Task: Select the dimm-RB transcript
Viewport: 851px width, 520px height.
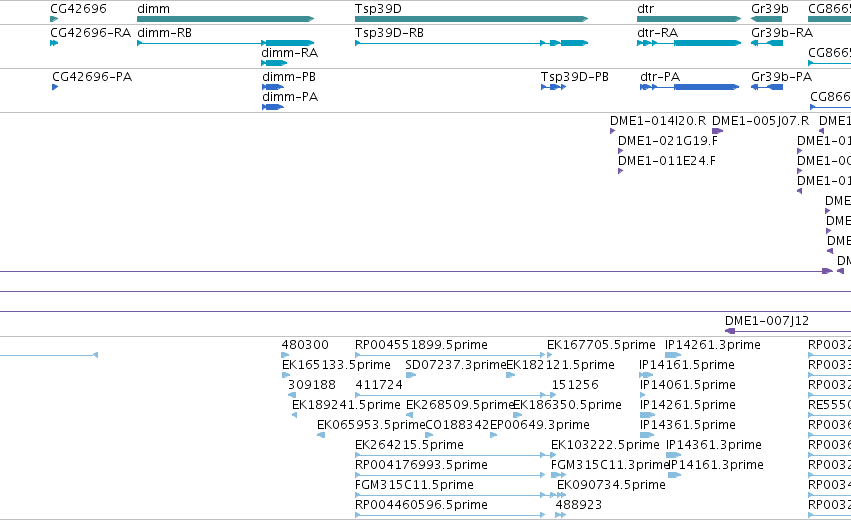Action: (x=226, y=43)
